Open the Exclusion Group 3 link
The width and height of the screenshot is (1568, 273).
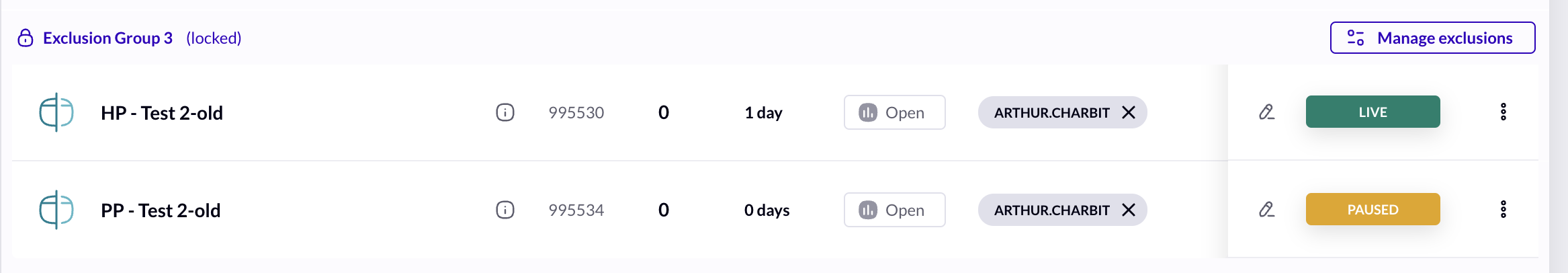pyautogui.click(x=107, y=38)
